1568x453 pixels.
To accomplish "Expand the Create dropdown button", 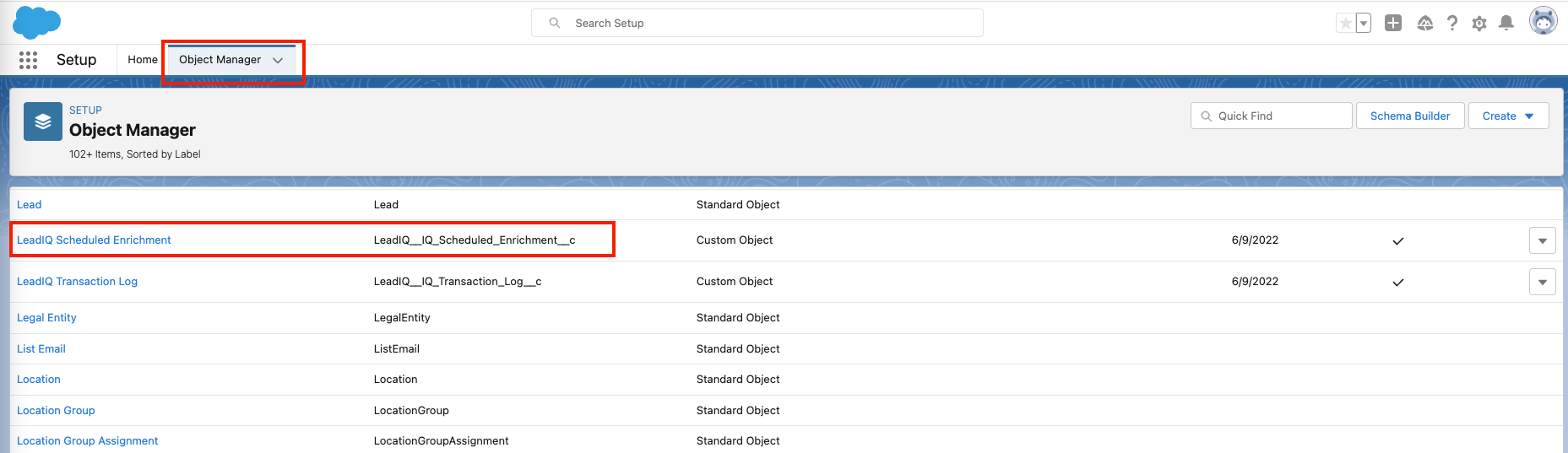I will tap(1508, 116).
